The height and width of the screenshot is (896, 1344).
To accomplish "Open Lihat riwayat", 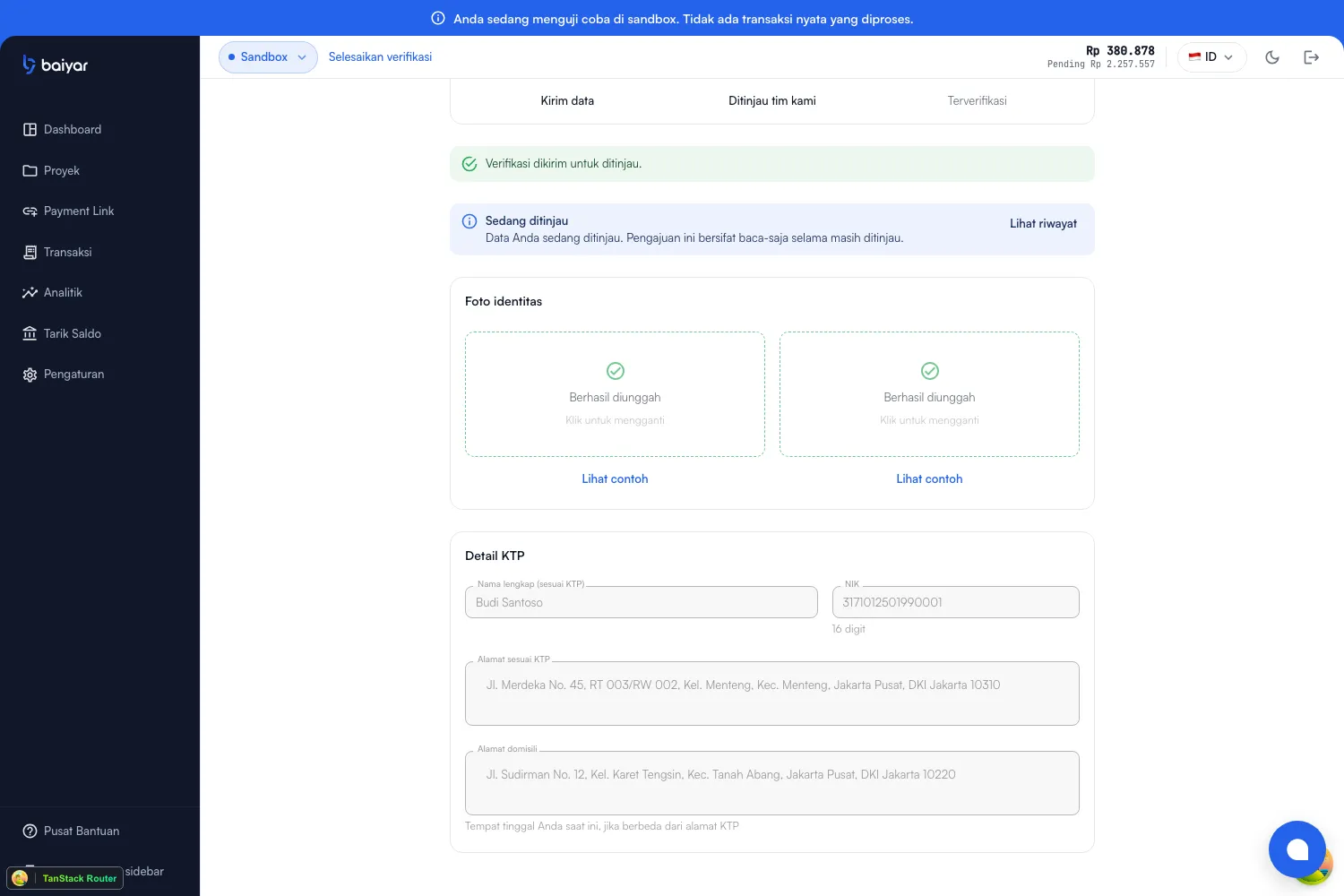I will click(1043, 224).
